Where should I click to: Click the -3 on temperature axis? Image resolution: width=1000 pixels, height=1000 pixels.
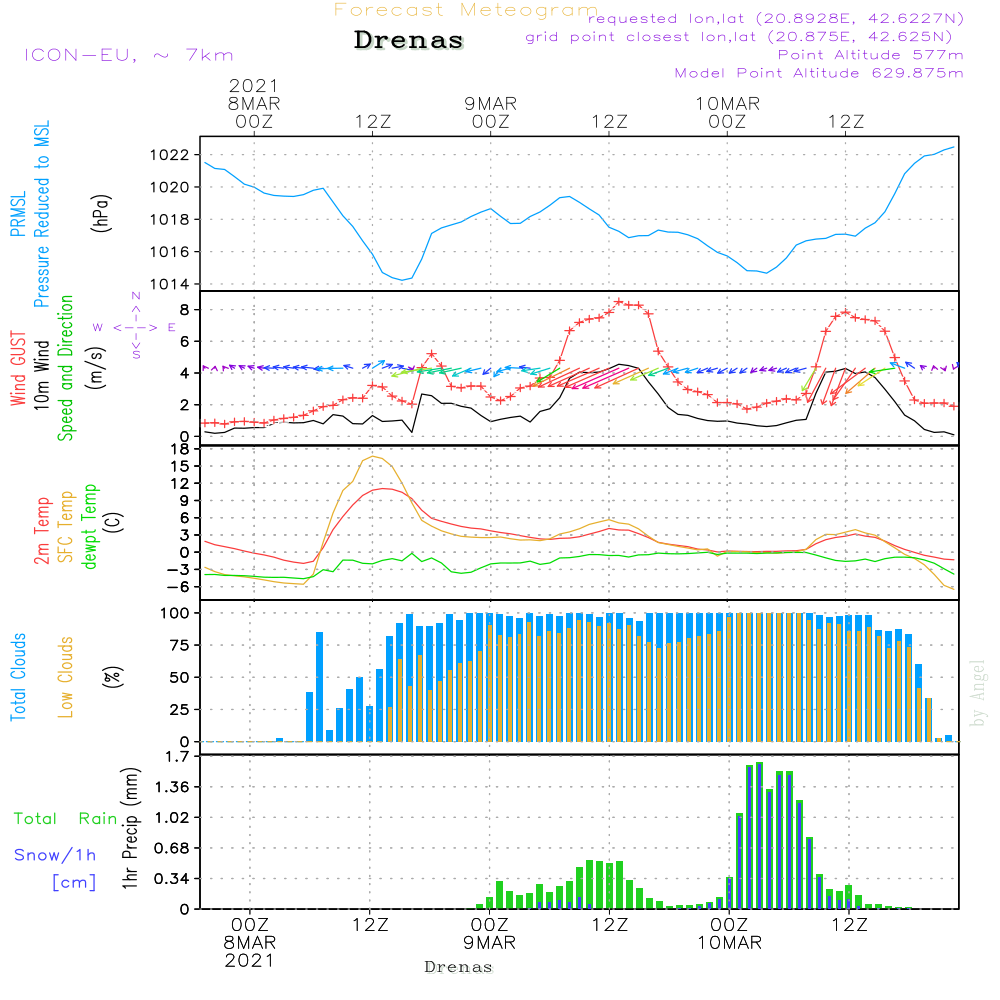[x=176, y=570]
